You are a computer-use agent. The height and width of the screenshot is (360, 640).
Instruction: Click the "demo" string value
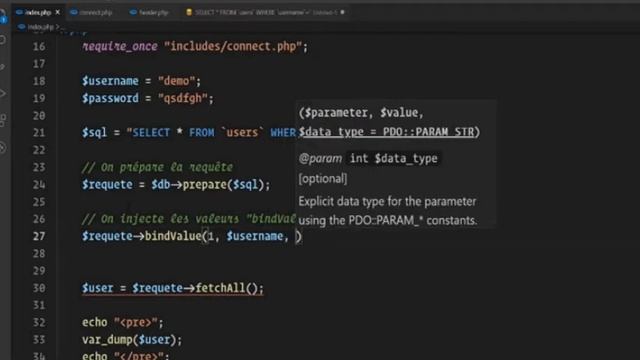coord(176,81)
